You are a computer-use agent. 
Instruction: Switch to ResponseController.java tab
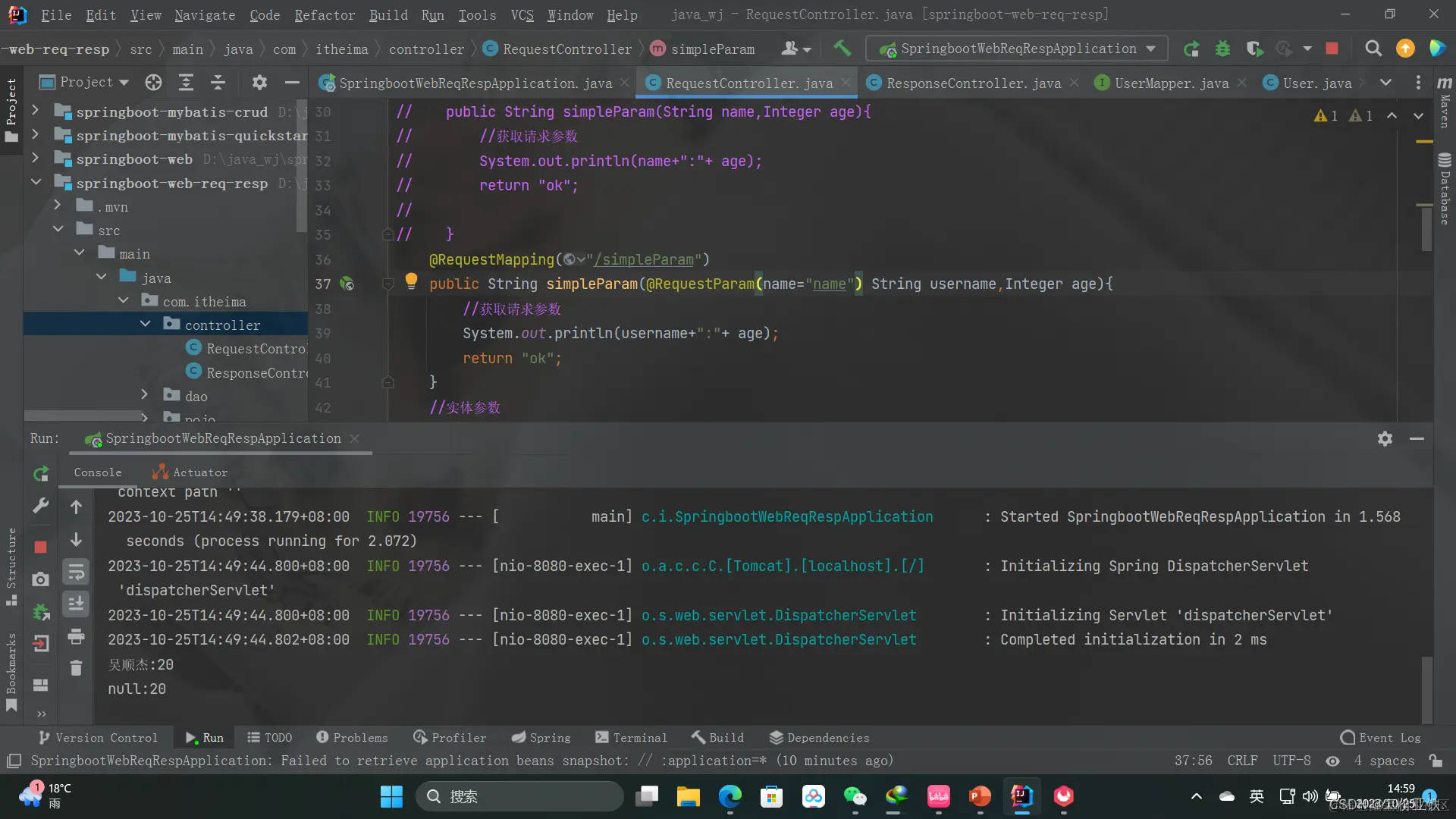pyautogui.click(x=973, y=83)
